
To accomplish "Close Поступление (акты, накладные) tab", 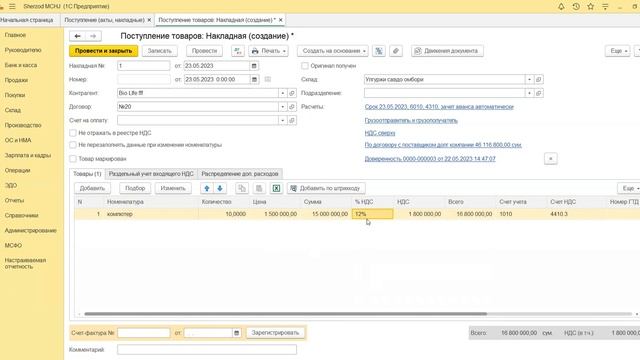I will 149,20.
